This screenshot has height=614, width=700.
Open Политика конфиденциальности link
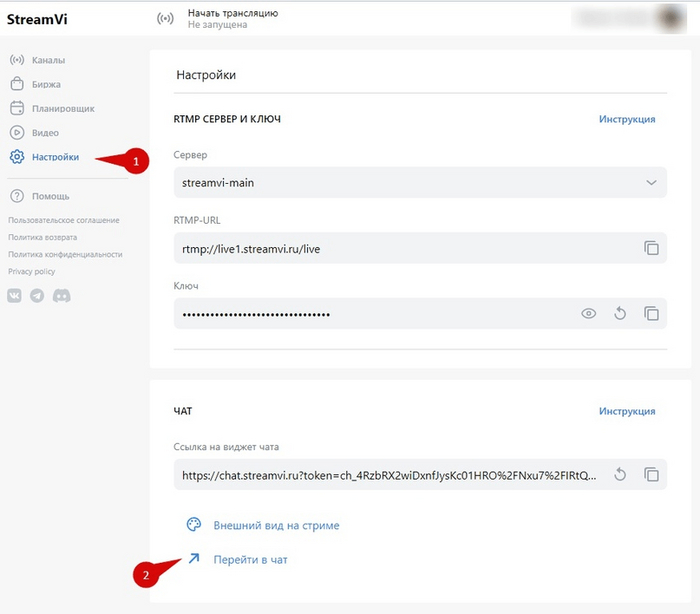point(65,254)
